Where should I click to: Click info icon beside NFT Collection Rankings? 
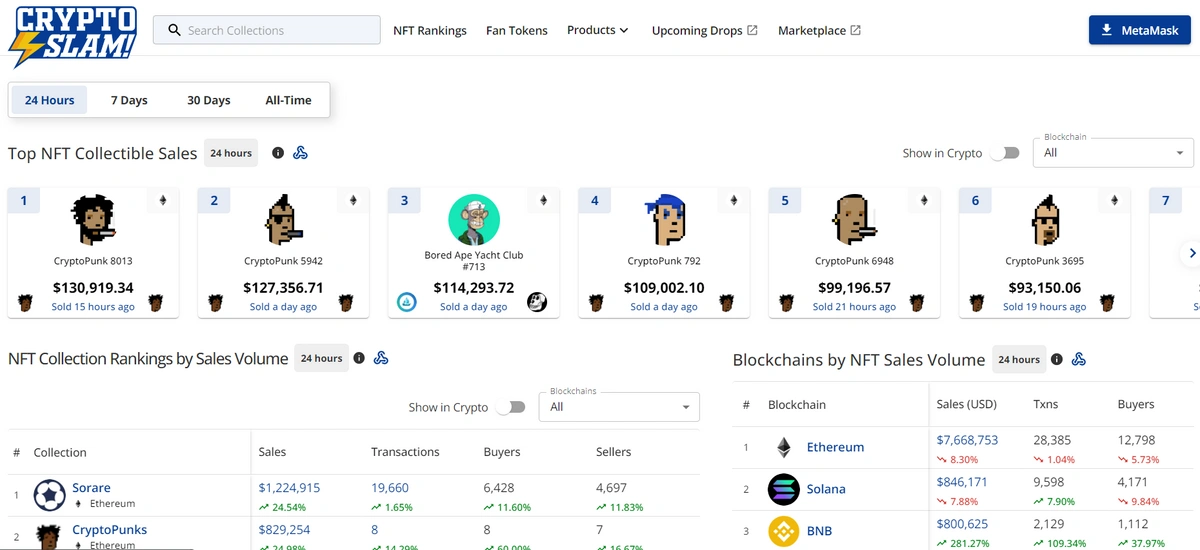tap(359, 358)
